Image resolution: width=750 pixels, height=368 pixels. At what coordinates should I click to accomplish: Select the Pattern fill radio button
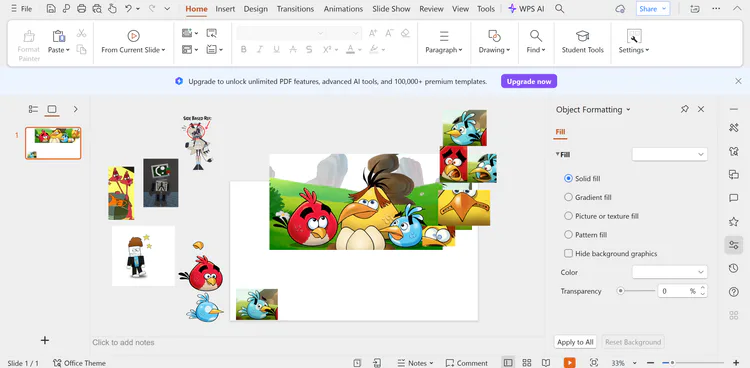point(568,234)
